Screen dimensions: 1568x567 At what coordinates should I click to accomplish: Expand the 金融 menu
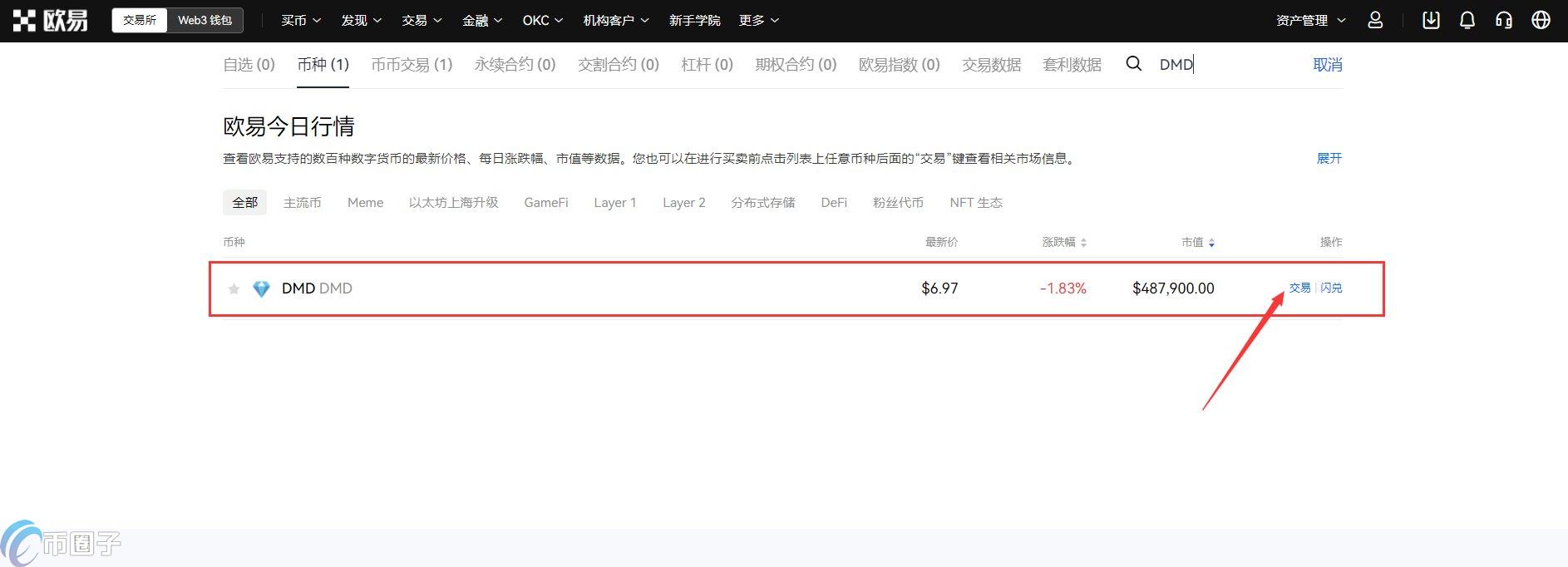click(482, 20)
